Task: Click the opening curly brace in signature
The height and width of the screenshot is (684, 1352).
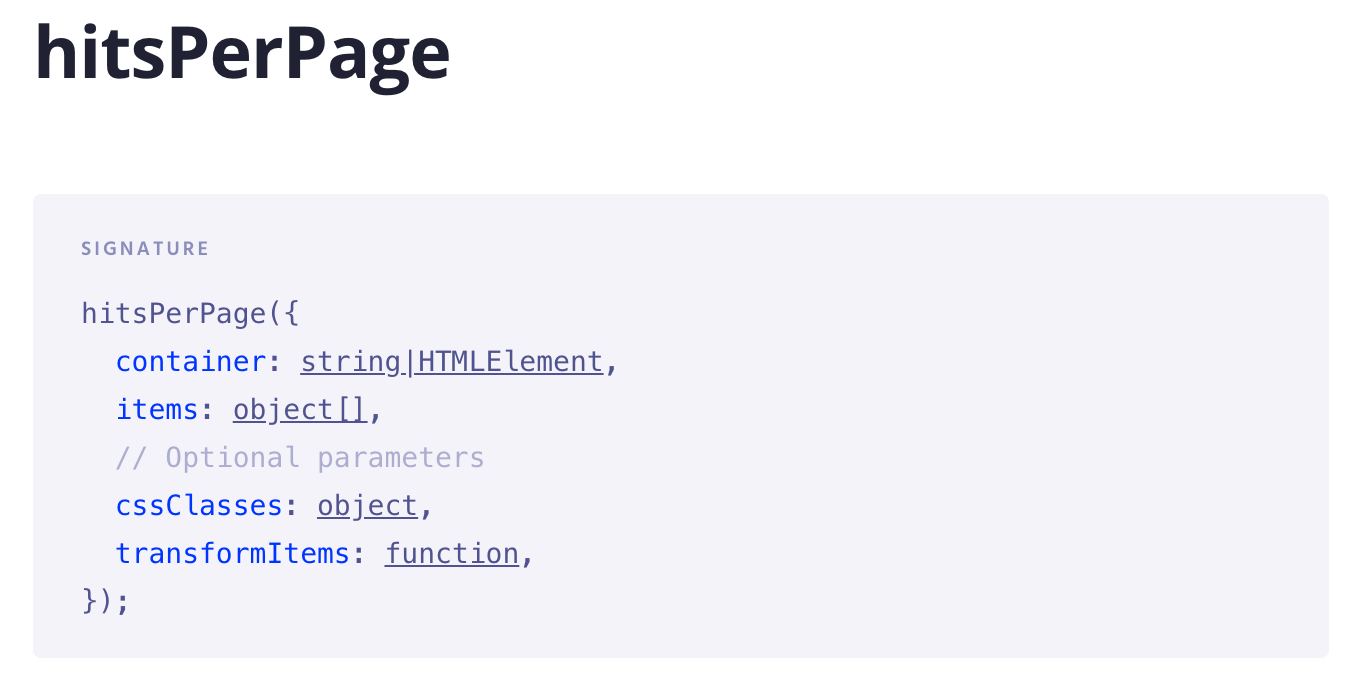Action: (x=291, y=314)
